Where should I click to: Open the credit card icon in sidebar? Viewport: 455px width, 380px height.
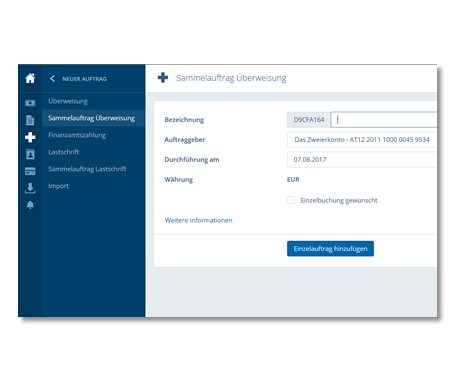click(30, 171)
